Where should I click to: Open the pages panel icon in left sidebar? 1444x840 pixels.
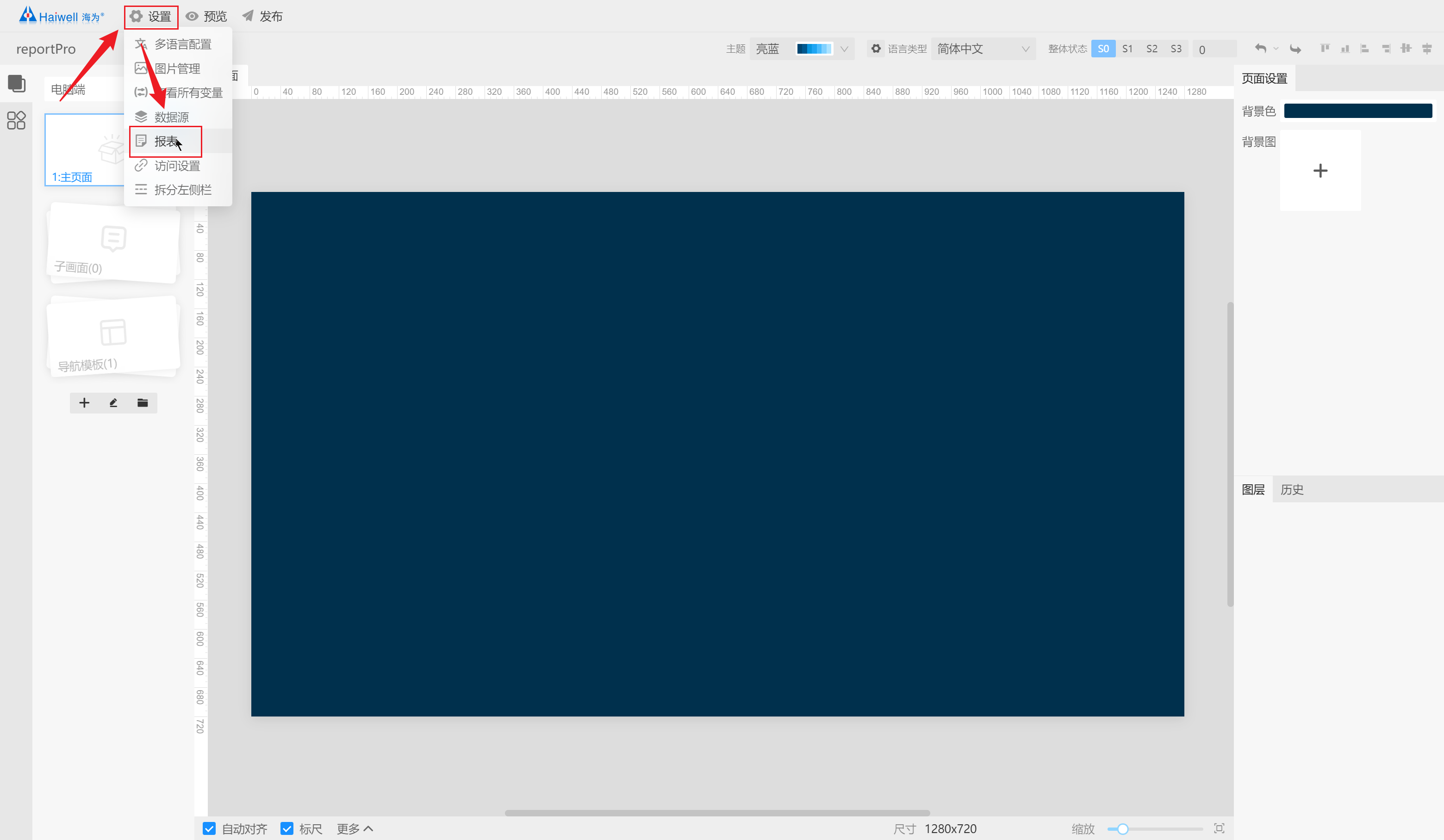[x=17, y=84]
